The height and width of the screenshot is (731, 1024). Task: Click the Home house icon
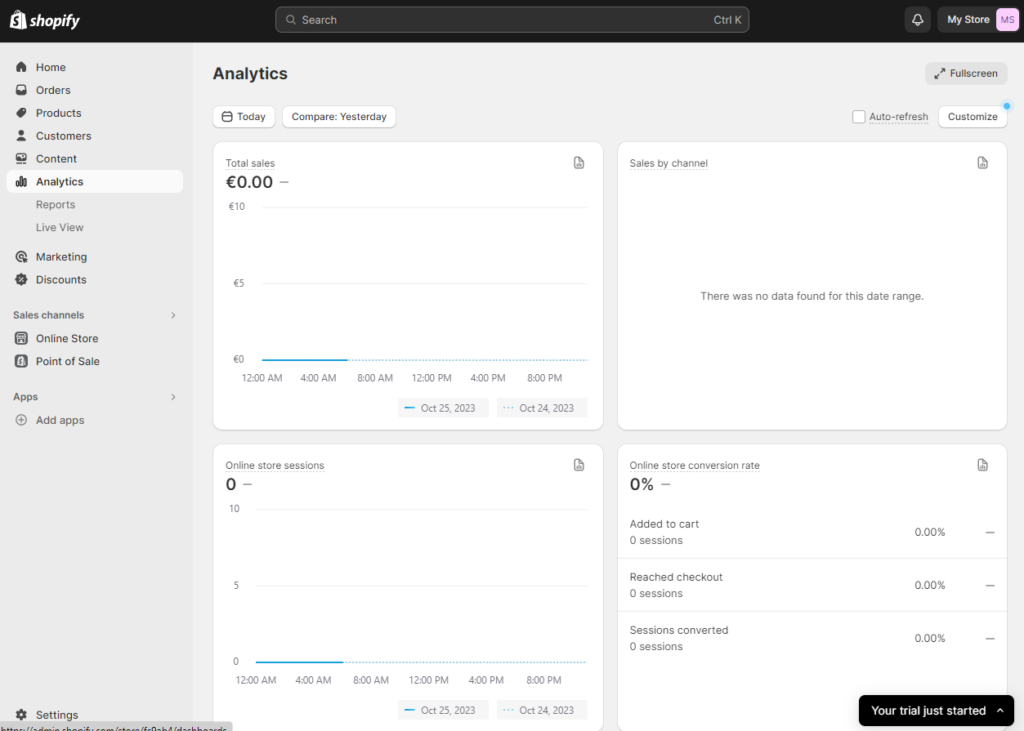click(x=21, y=67)
